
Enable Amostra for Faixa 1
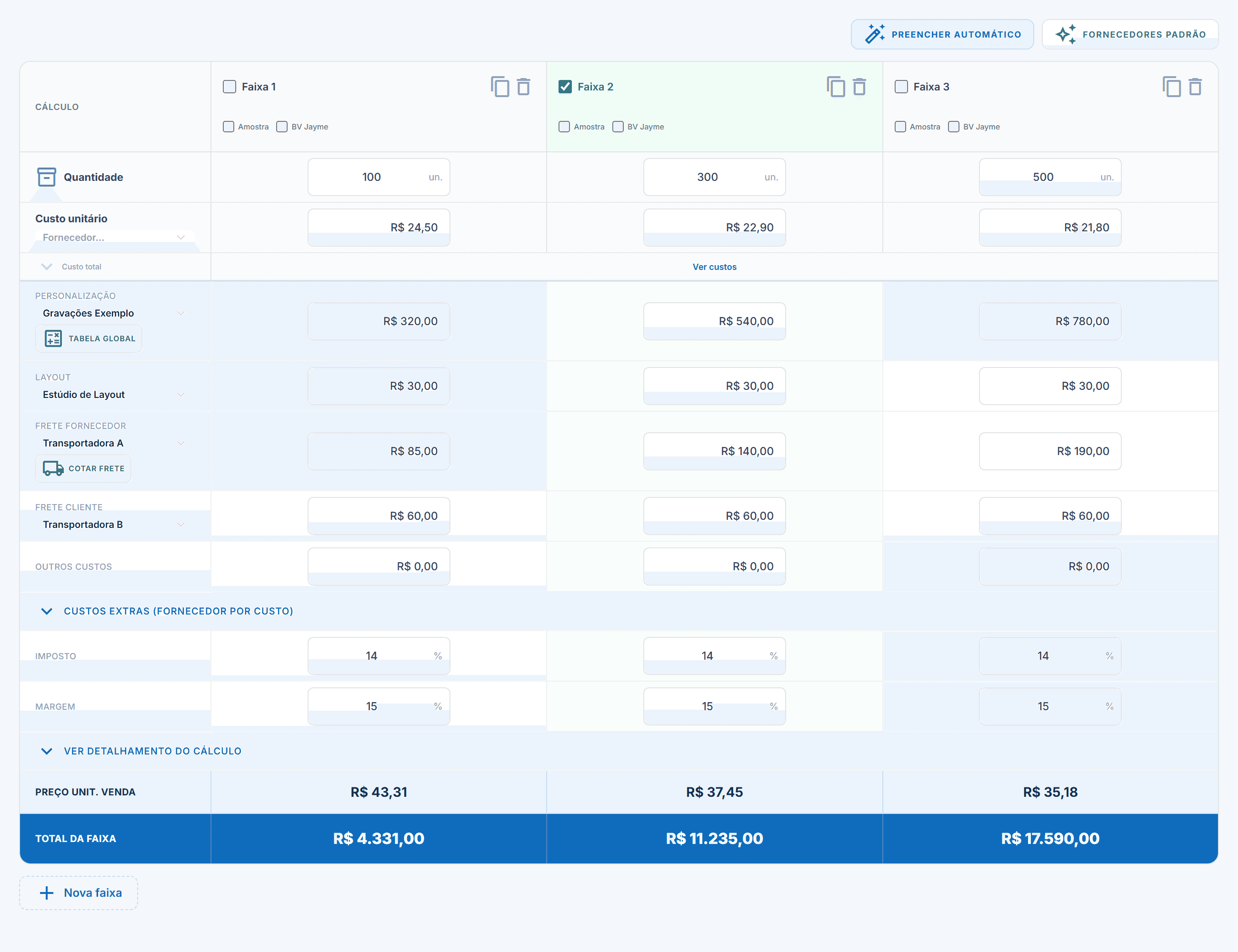[229, 126]
